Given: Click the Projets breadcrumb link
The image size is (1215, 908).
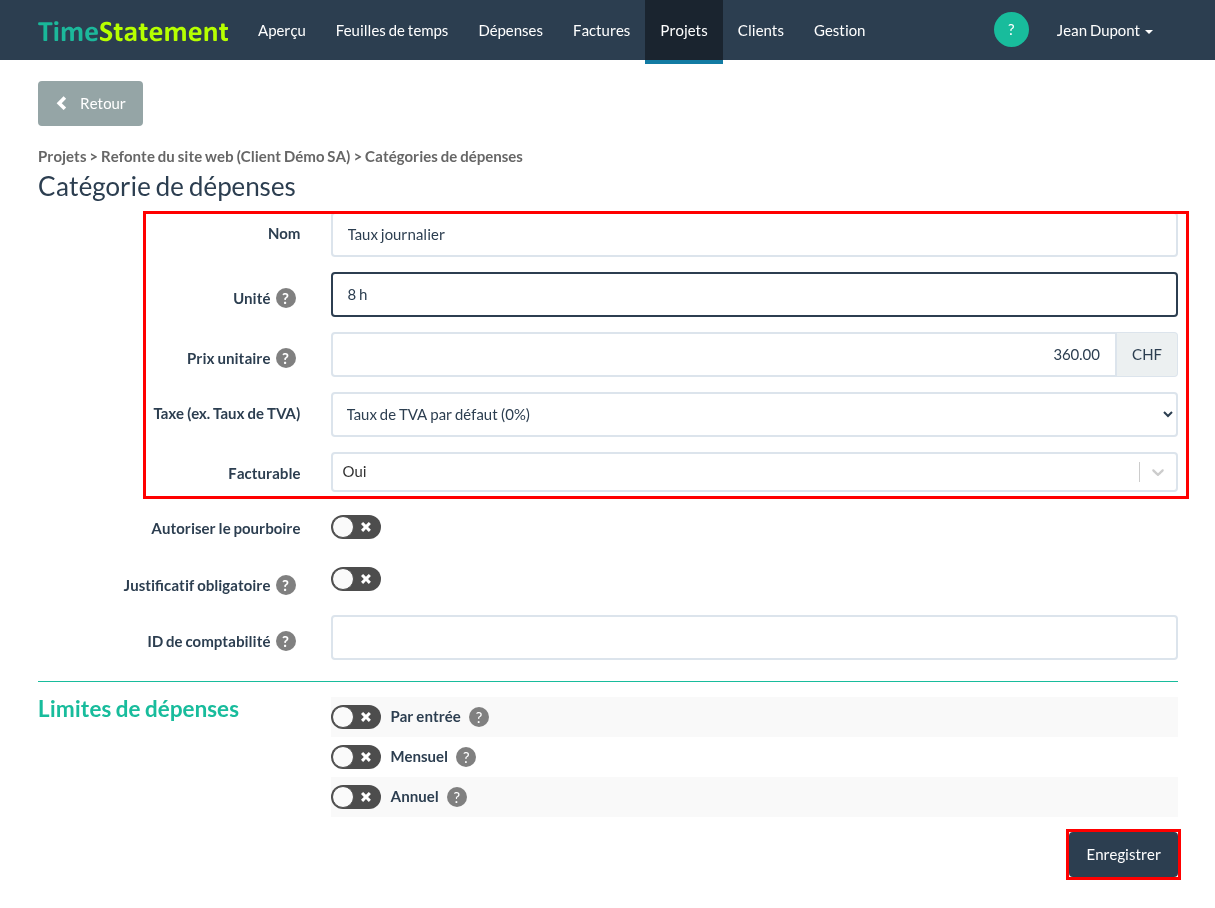Looking at the screenshot, I should coord(62,156).
